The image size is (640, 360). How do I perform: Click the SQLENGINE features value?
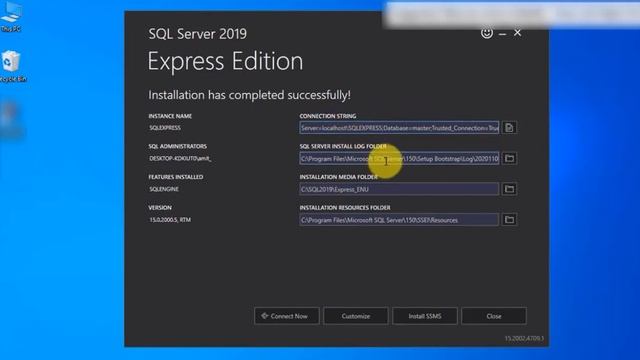(164, 189)
